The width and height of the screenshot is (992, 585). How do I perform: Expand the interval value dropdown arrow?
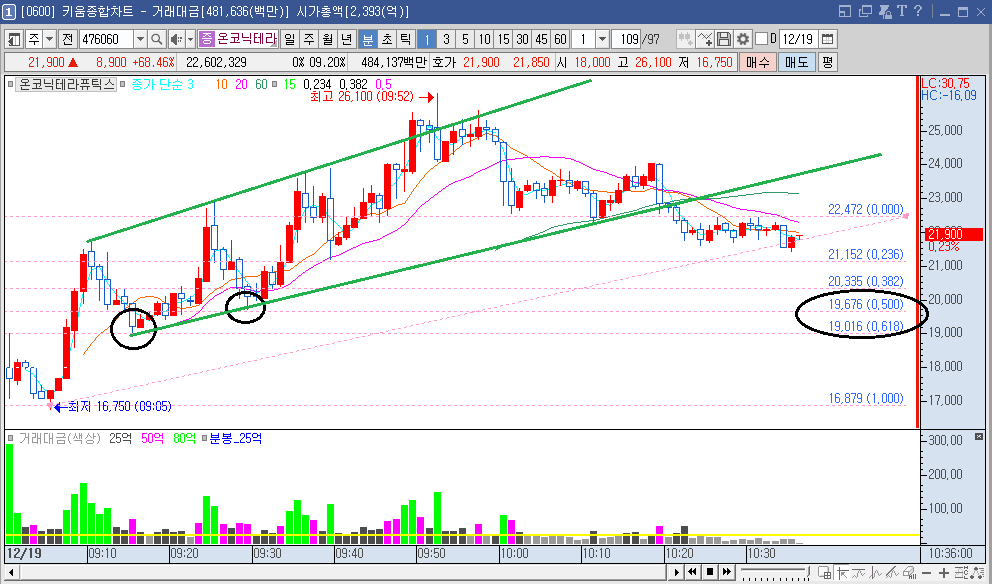pos(602,39)
